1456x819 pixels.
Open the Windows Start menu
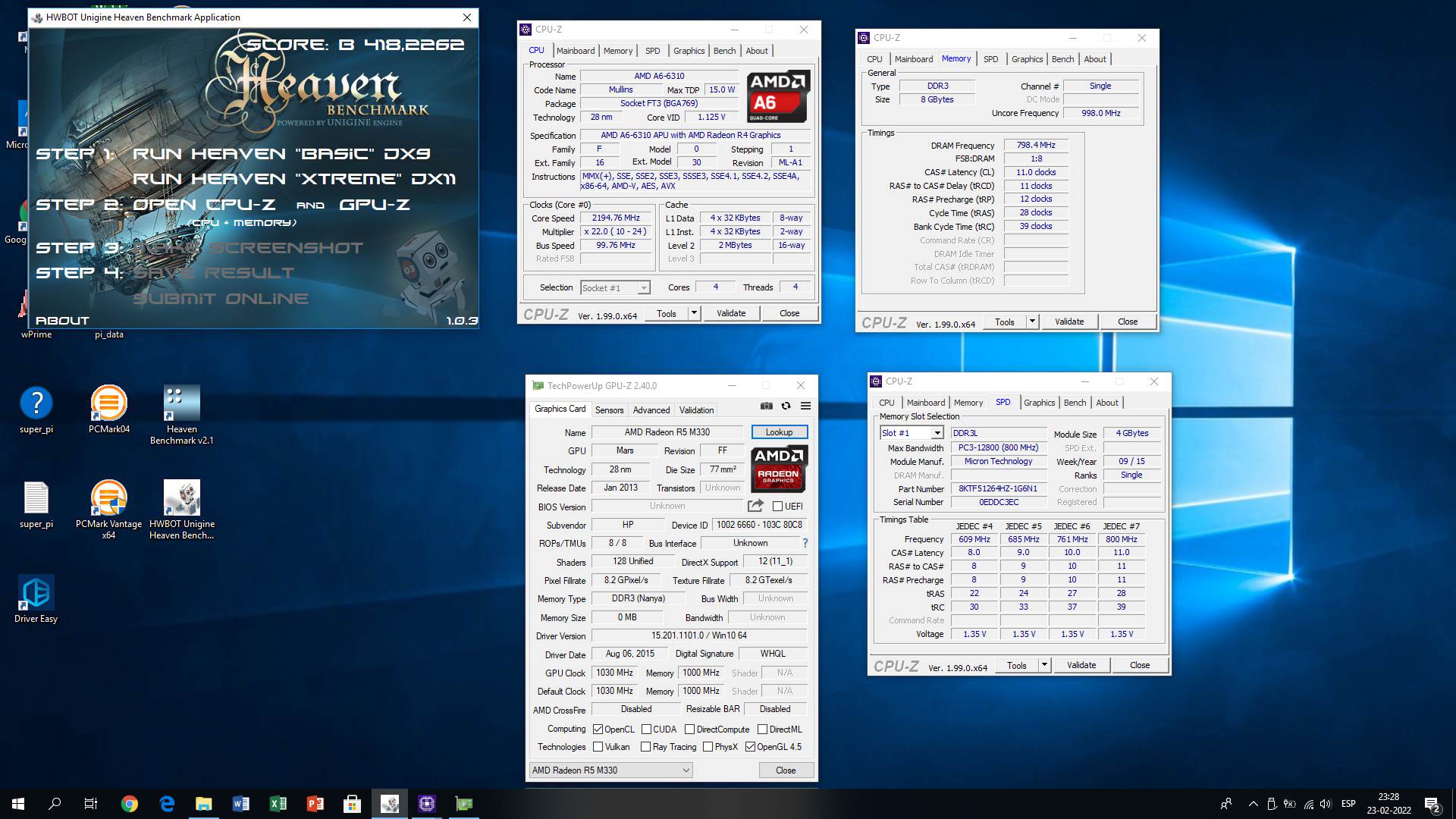click(18, 804)
